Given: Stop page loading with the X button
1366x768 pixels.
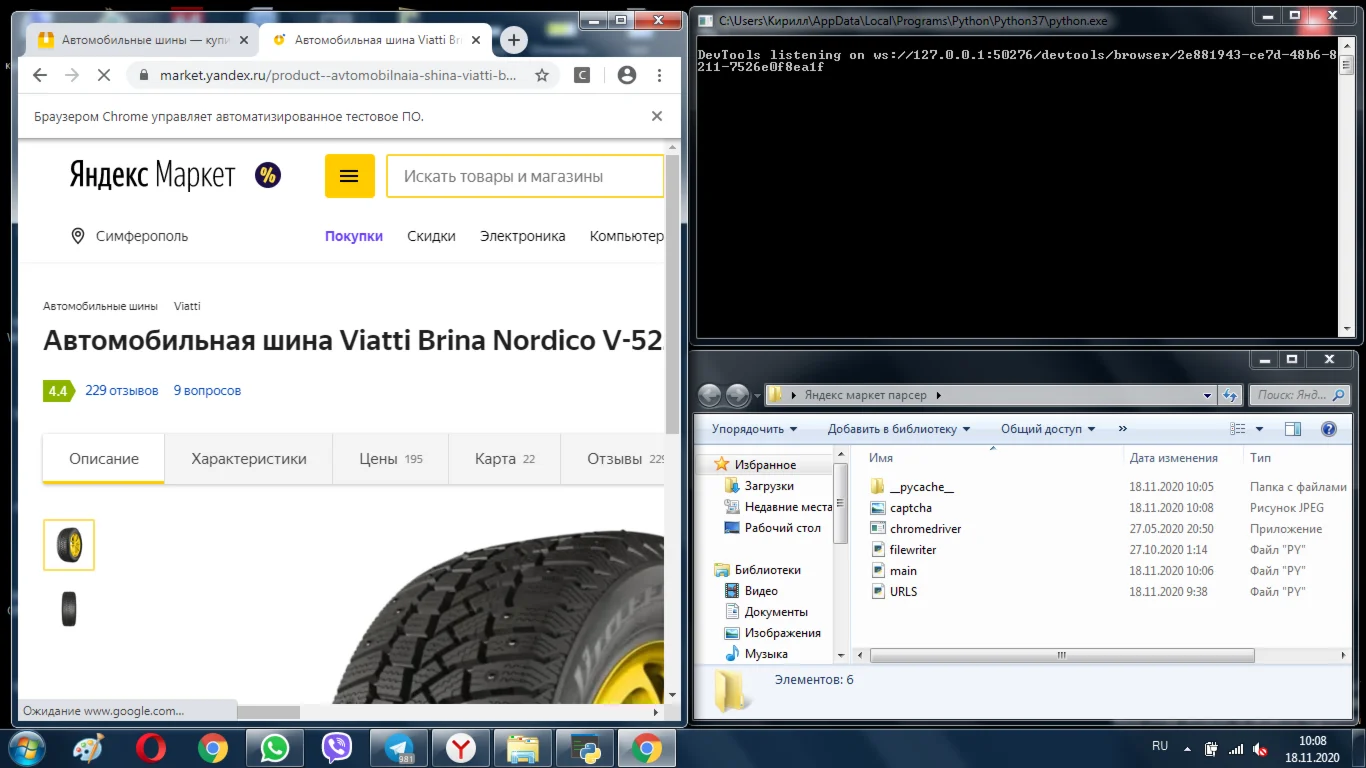Looking at the screenshot, I should [102, 75].
